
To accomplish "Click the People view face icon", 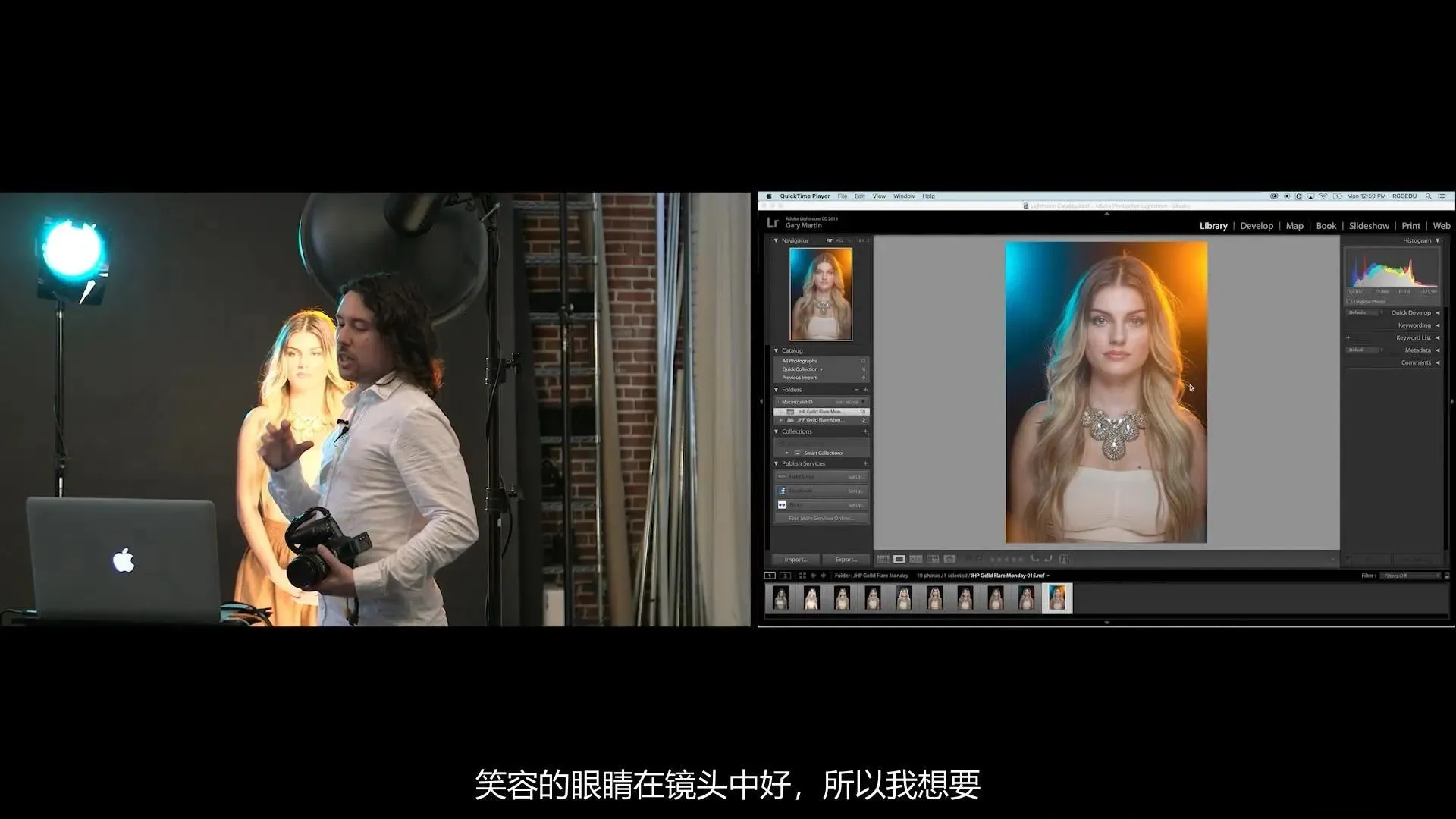I will pos(949,560).
